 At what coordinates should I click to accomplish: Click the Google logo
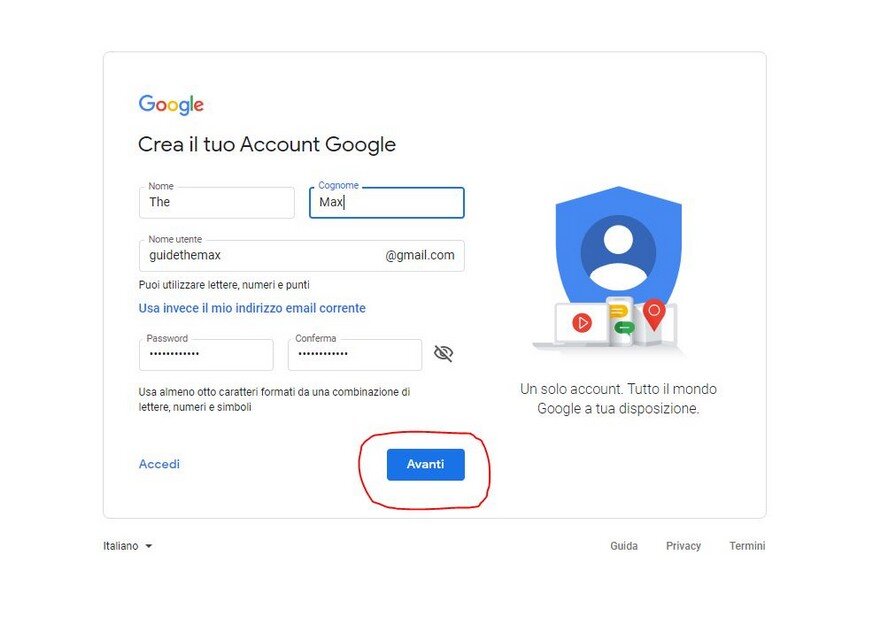(x=171, y=105)
